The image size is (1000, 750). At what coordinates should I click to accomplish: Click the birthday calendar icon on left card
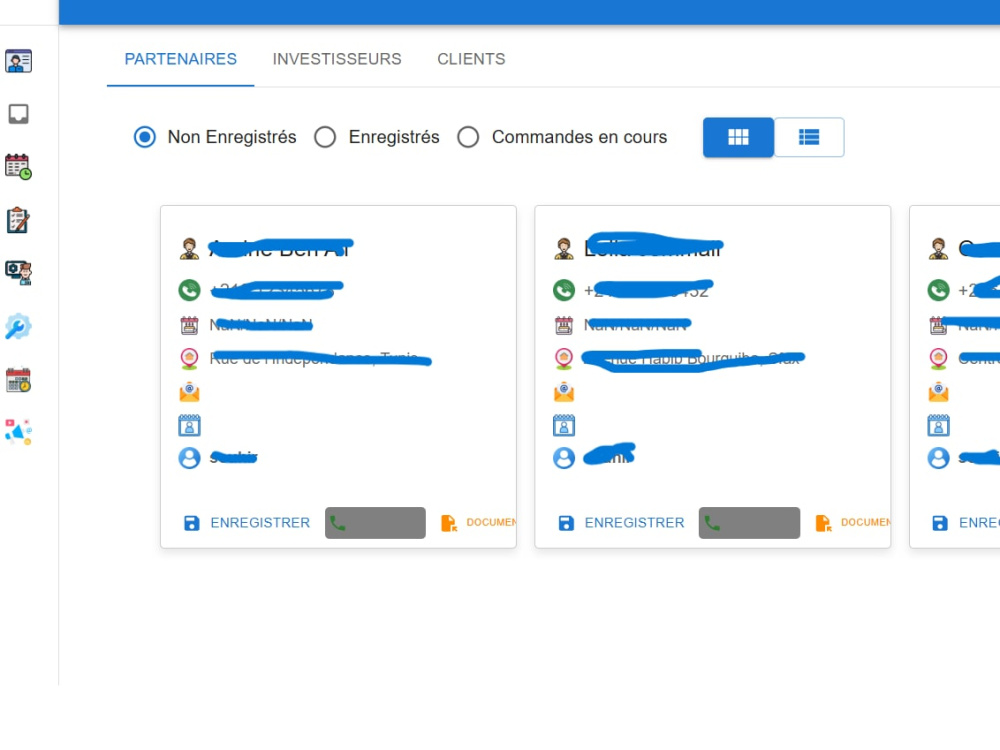(x=189, y=325)
